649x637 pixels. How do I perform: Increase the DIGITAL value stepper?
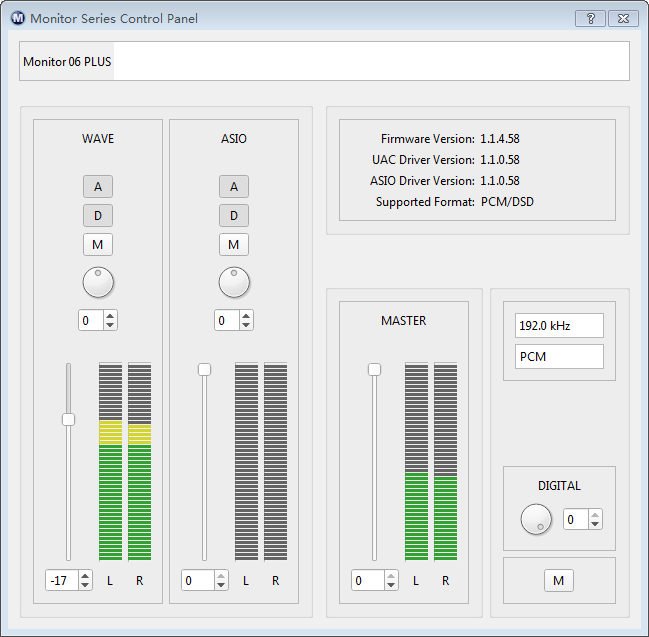(596, 515)
